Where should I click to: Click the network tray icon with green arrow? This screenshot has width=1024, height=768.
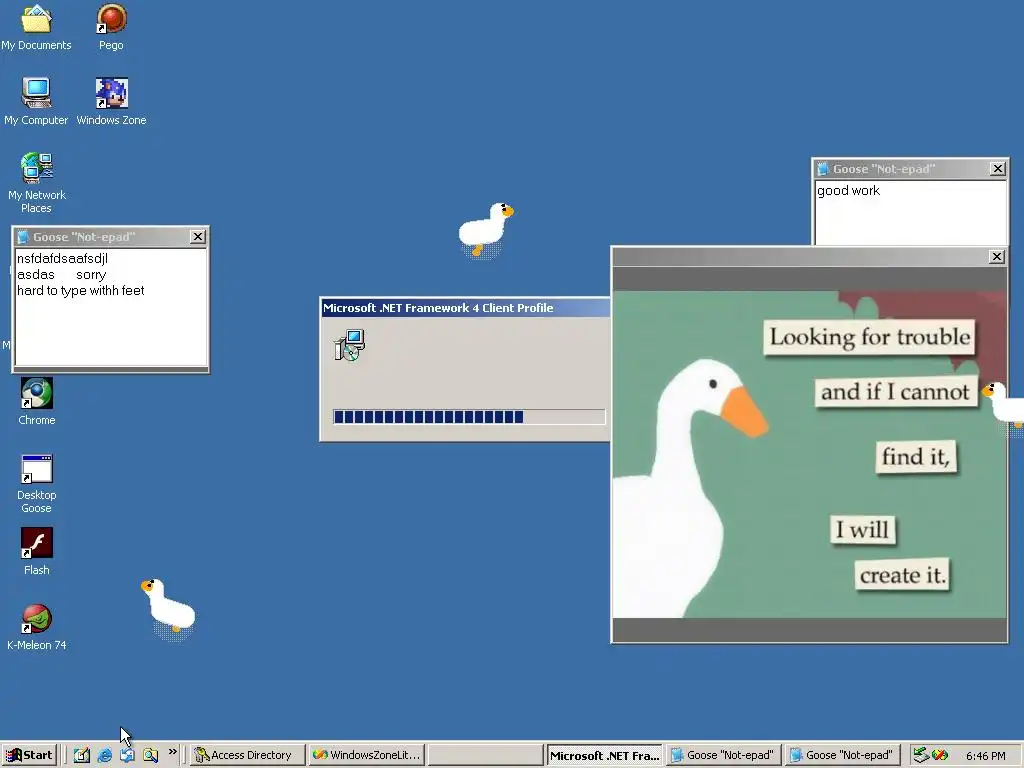point(921,755)
